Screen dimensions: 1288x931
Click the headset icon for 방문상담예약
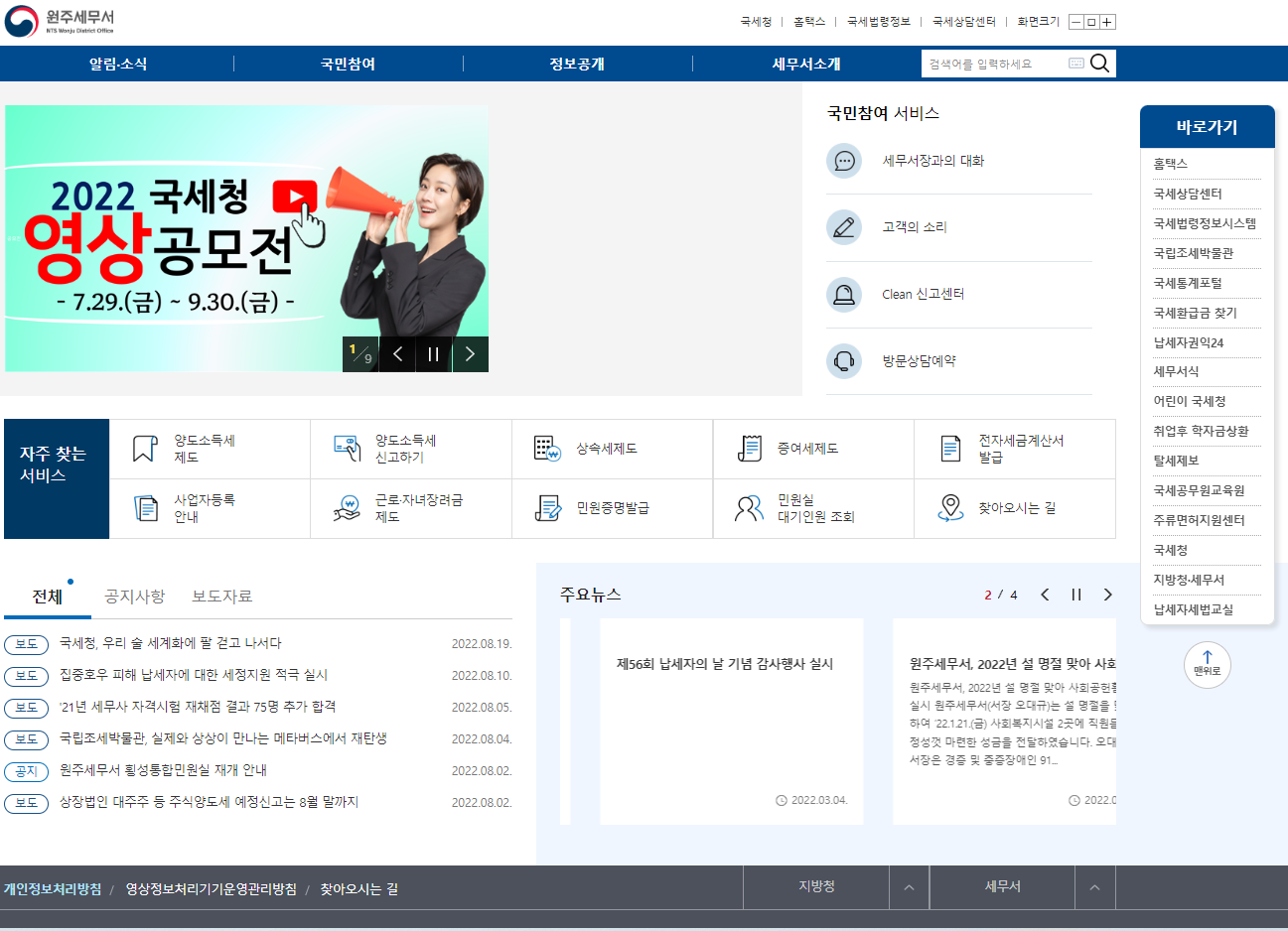844,360
